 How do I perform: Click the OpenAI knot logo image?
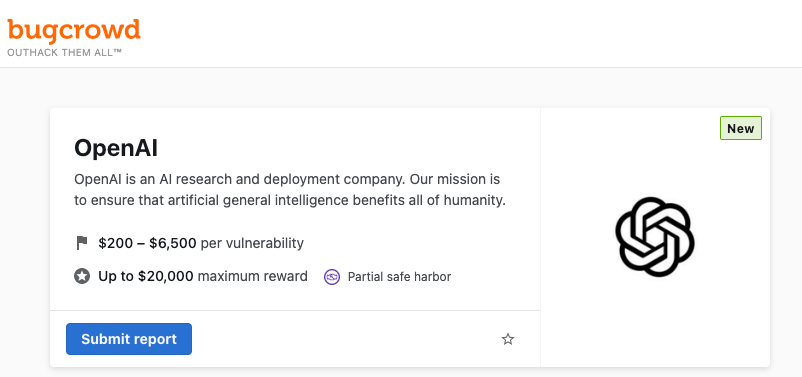655,237
